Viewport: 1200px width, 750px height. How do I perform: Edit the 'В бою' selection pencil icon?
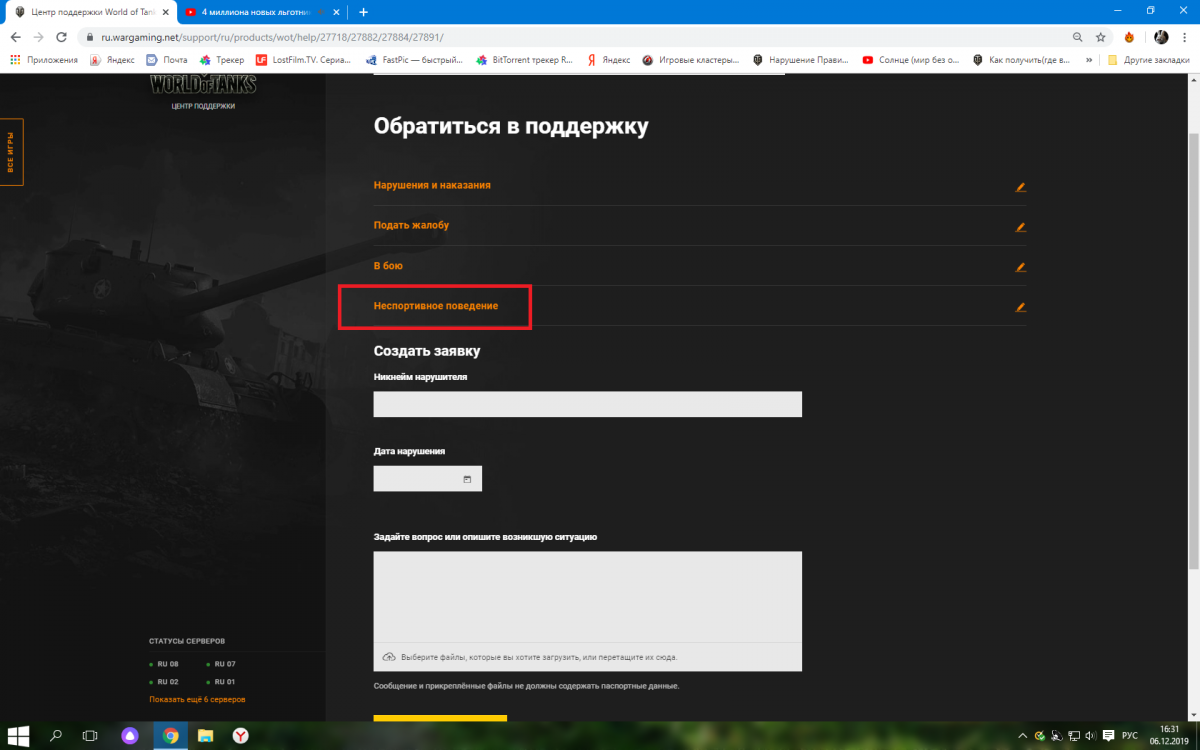point(1020,267)
